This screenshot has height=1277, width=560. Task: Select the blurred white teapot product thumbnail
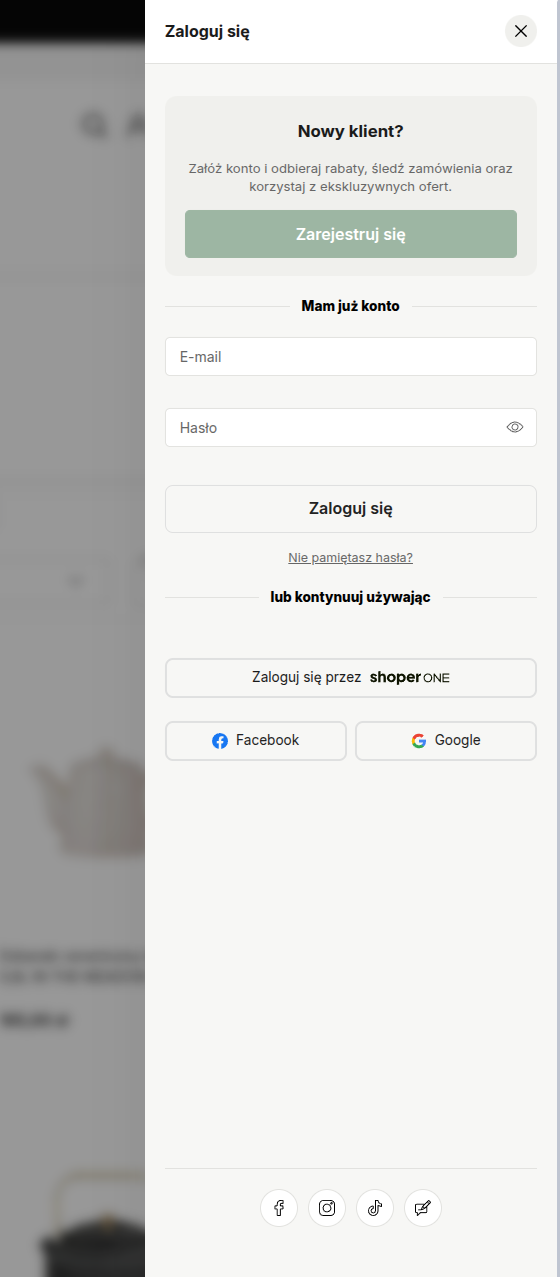click(88, 800)
